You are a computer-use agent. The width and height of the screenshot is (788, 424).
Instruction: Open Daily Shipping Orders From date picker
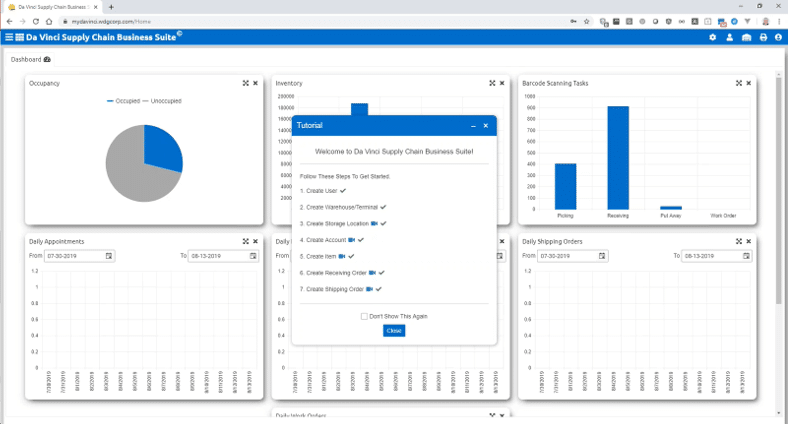[602, 256]
